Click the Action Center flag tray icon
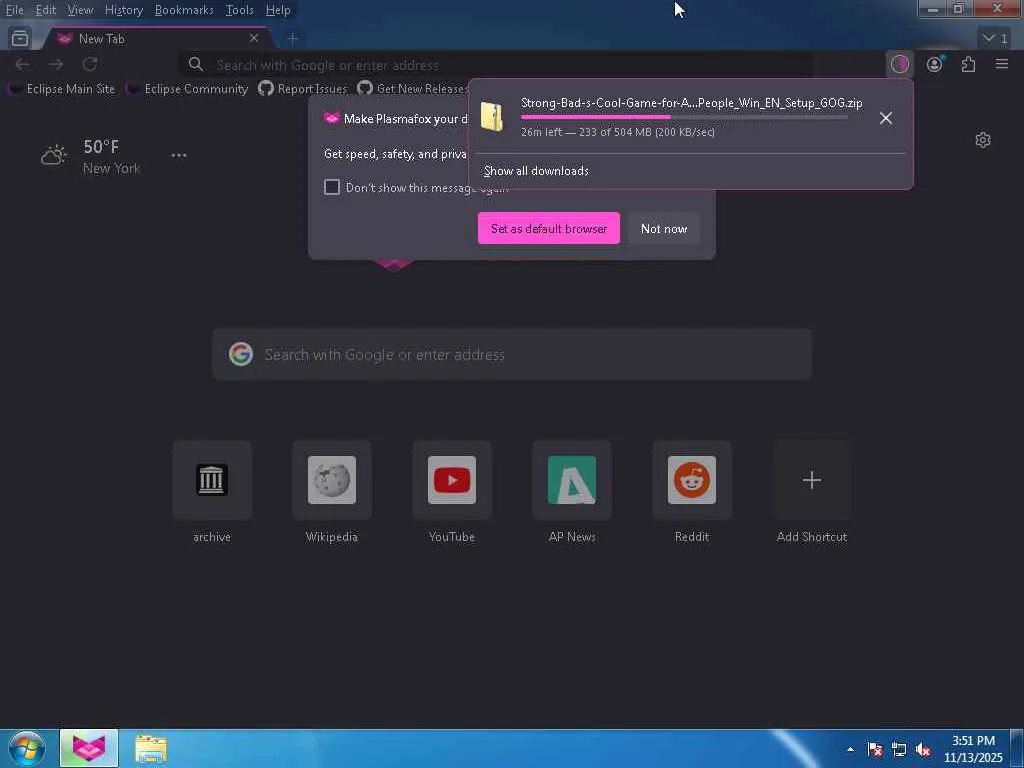This screenshot has height=768, width=1024. click(x=874, y=749)
